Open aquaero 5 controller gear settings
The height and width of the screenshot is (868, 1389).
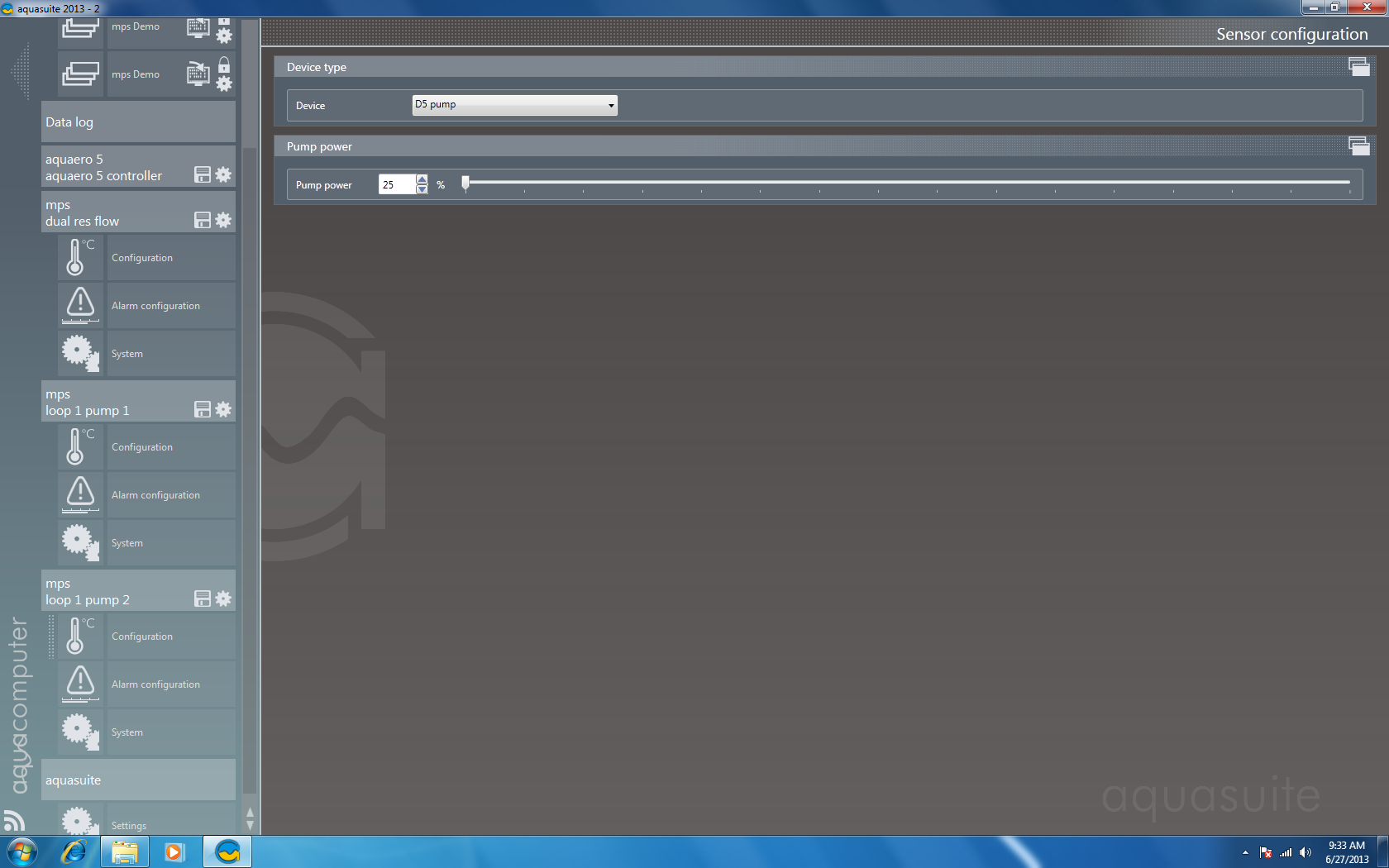tap(223, 174)
